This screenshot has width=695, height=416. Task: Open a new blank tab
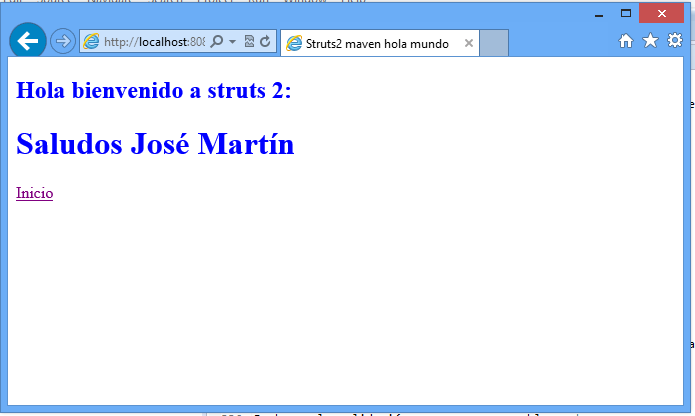click(x=494, y=43)
